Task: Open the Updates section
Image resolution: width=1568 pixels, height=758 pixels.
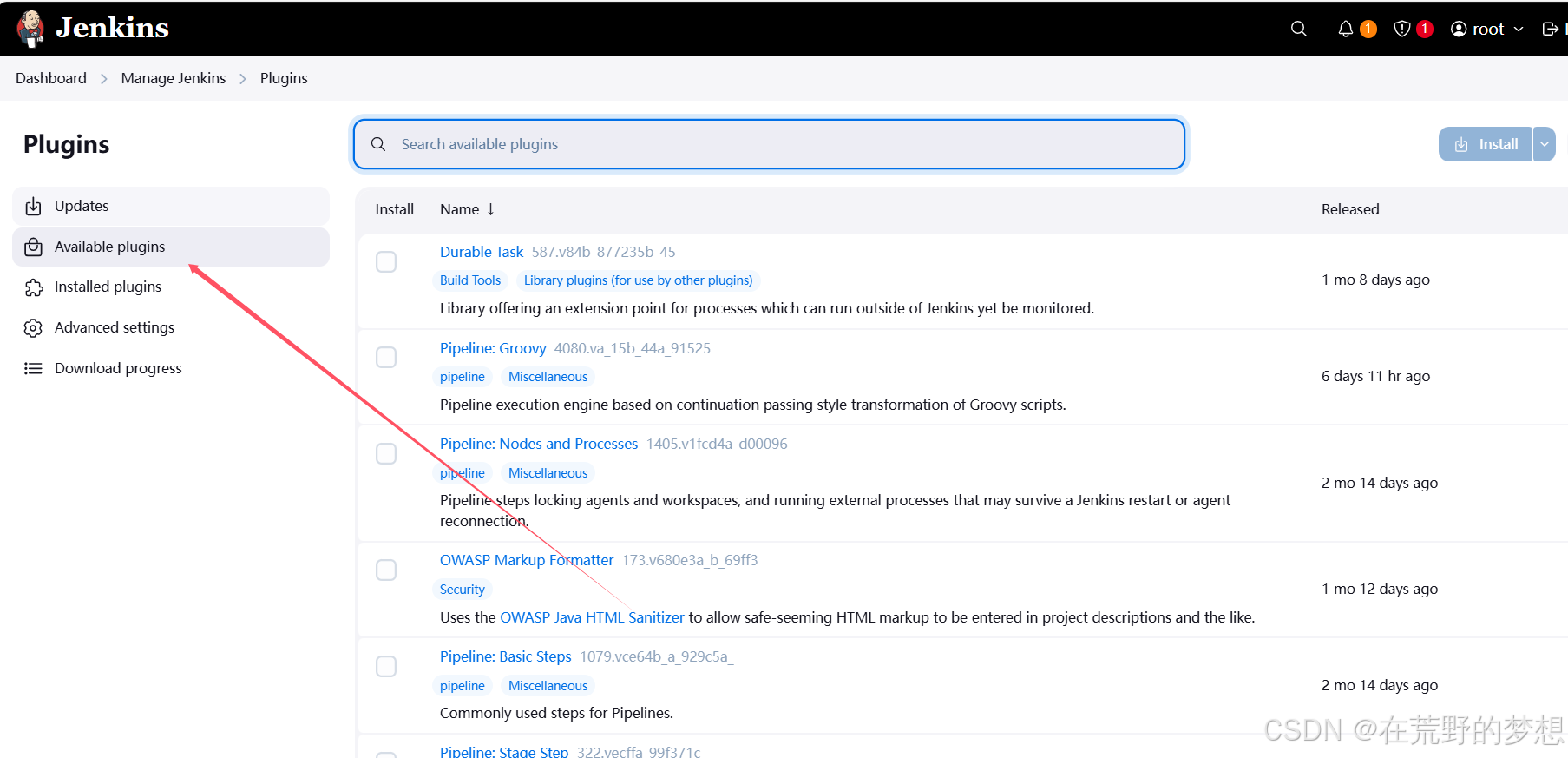Action: [171, 206]
